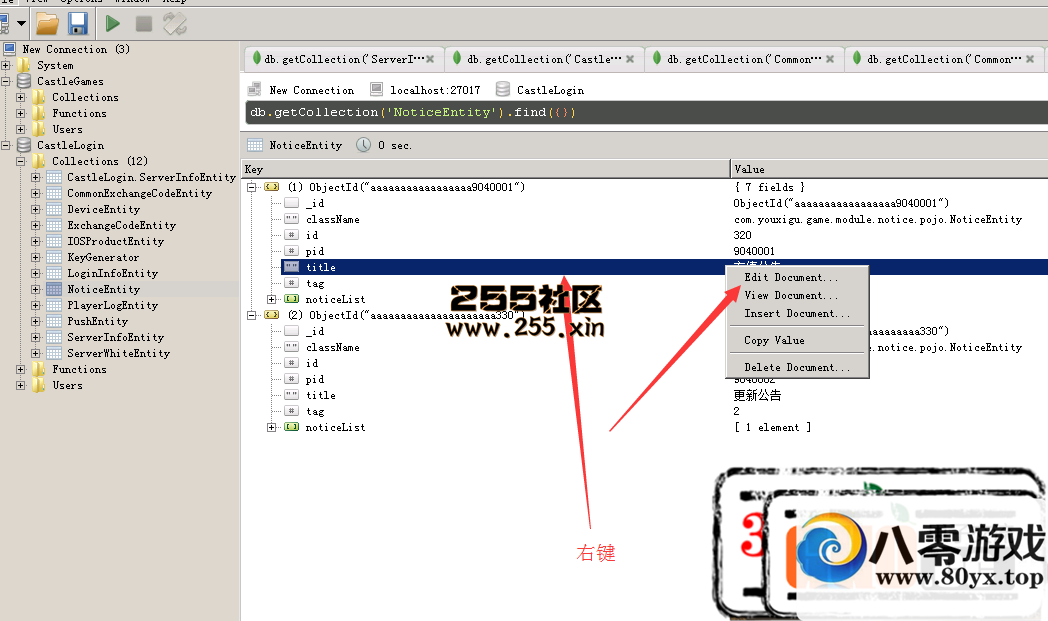Screen dimensions: 1048x621
Task: Click the Save floppy disk icon
Action: click(77, 23)
